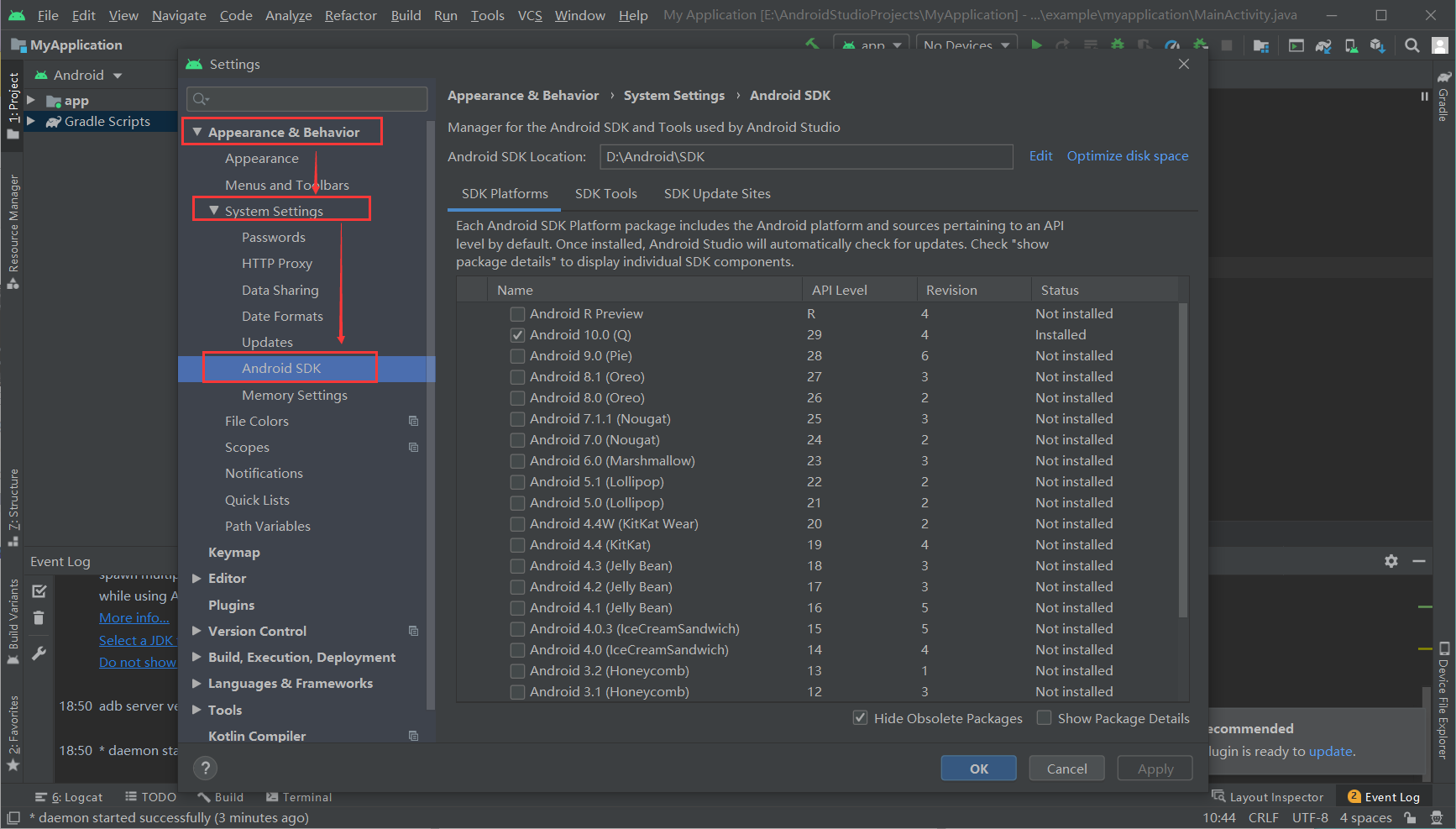Click the Android SDK Location path field
Screen dimensions: 1456x829
click(x=805, y=156)
